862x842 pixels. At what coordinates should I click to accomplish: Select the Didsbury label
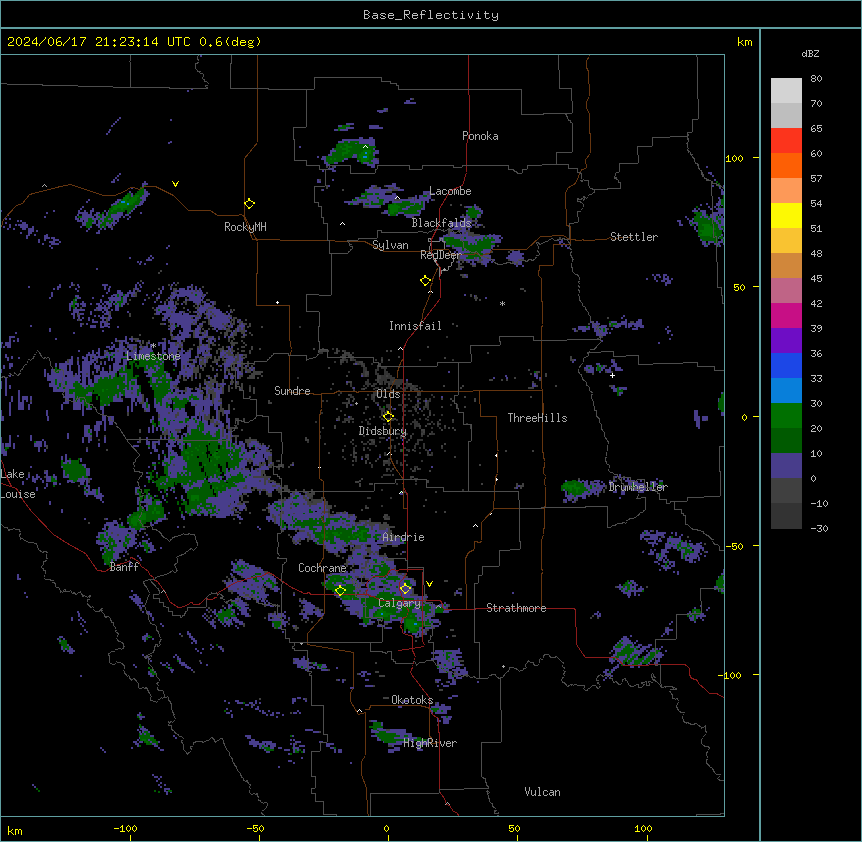click(x=383, y=431)
